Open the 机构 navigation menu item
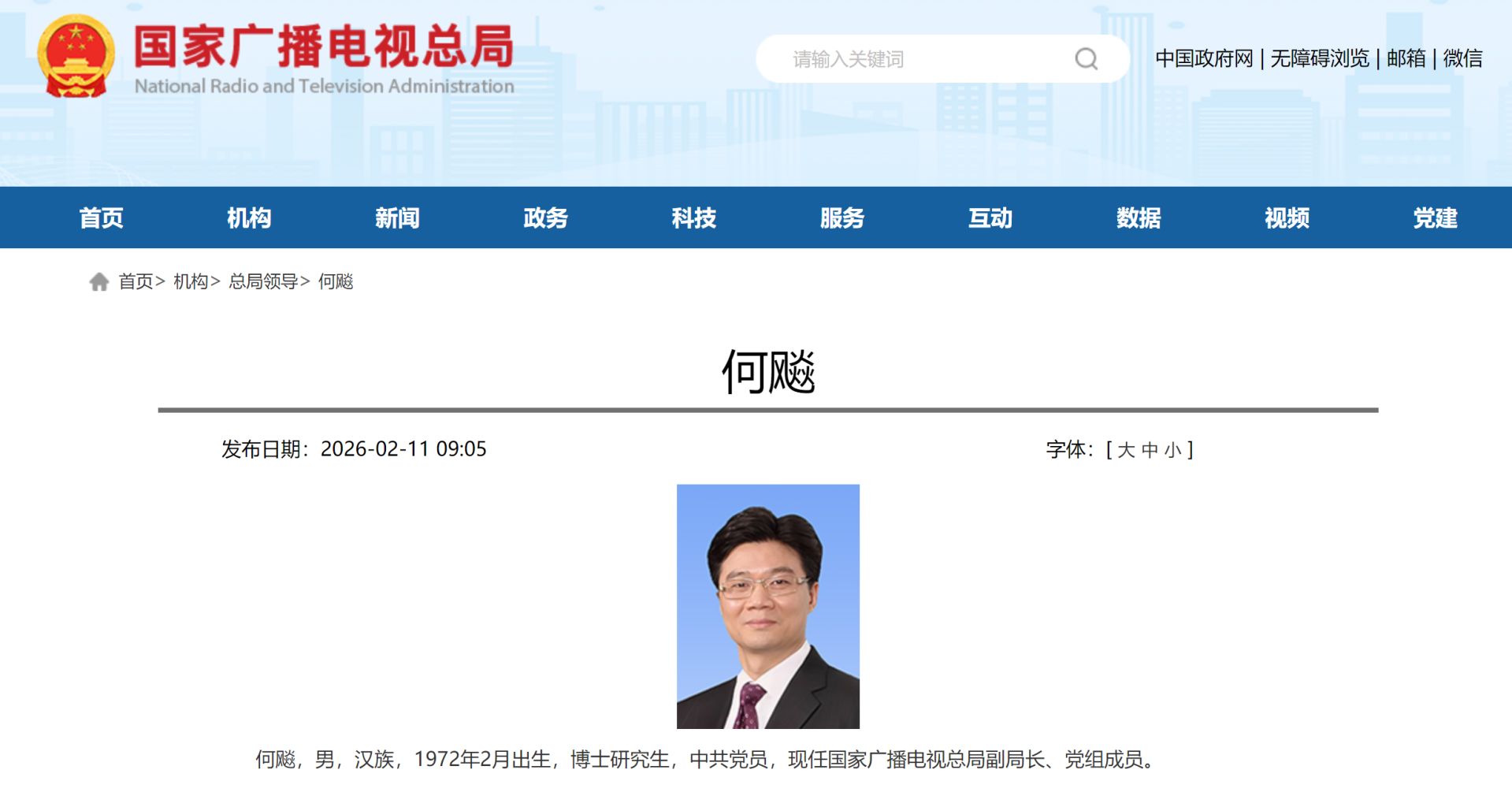The width and height of the screenshot is (1512, 792). click(x=250, y=218)
